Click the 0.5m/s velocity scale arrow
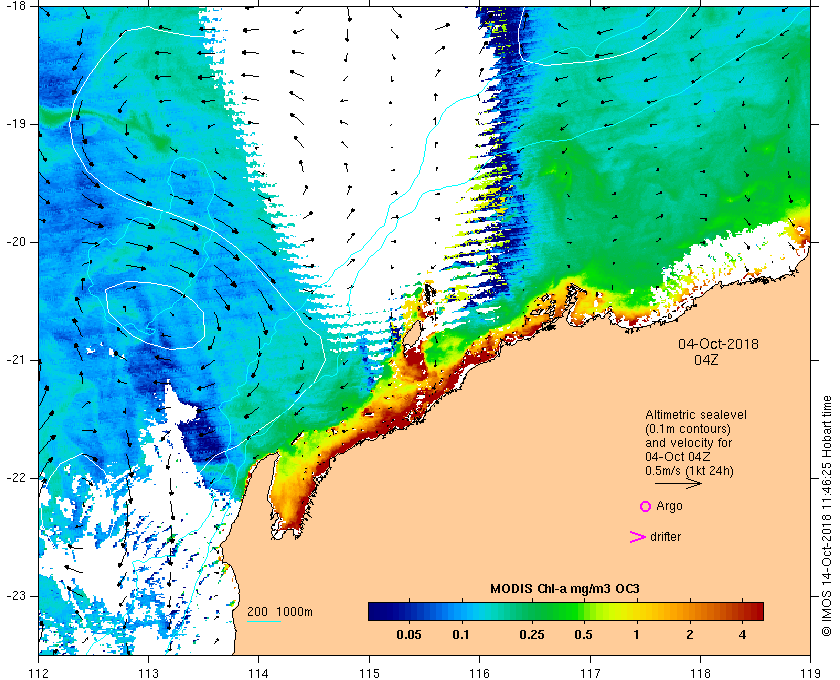840x680 pixels. (x=678, y=483)
